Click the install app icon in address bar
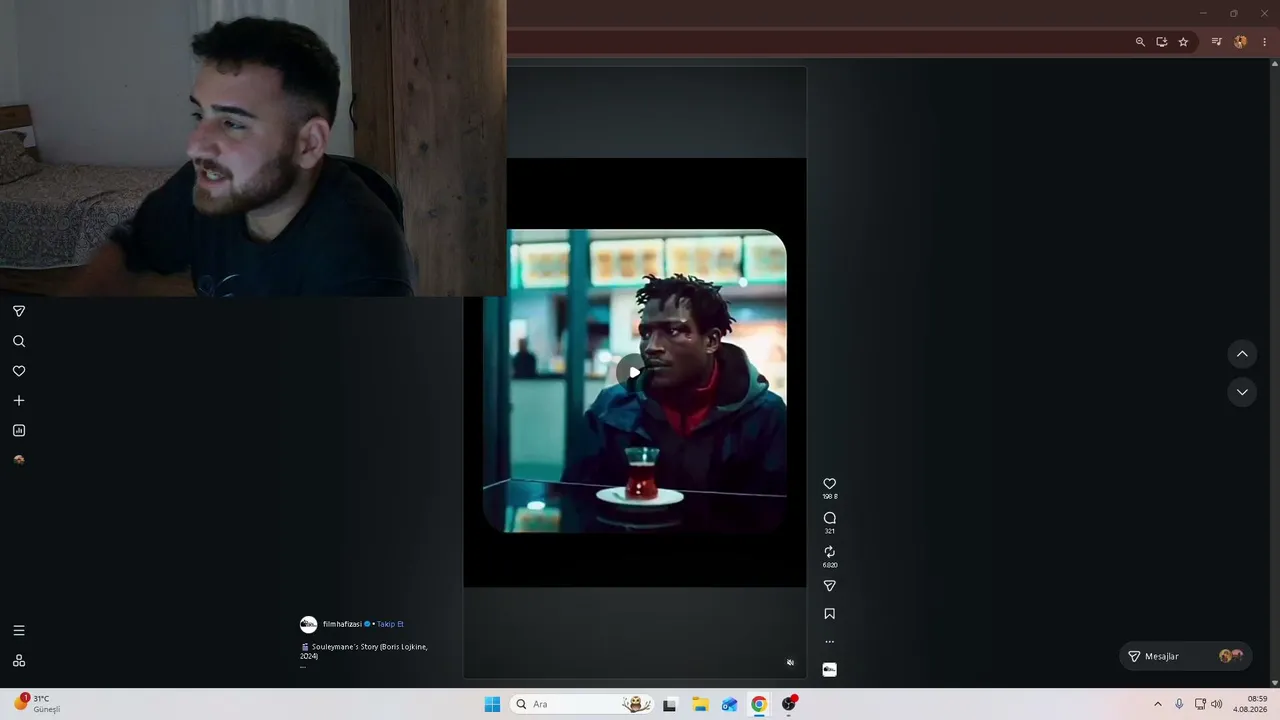Image resolution: width=1280 pixels, height=720 pixels. tap(1162, 42)
